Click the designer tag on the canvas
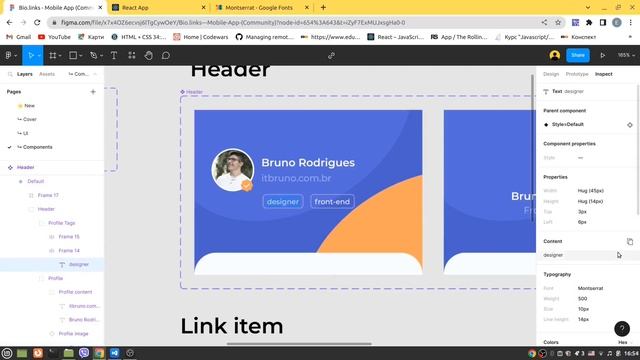Screen dimensions: 640x360 pyautogui.click(x=283, y=202)
